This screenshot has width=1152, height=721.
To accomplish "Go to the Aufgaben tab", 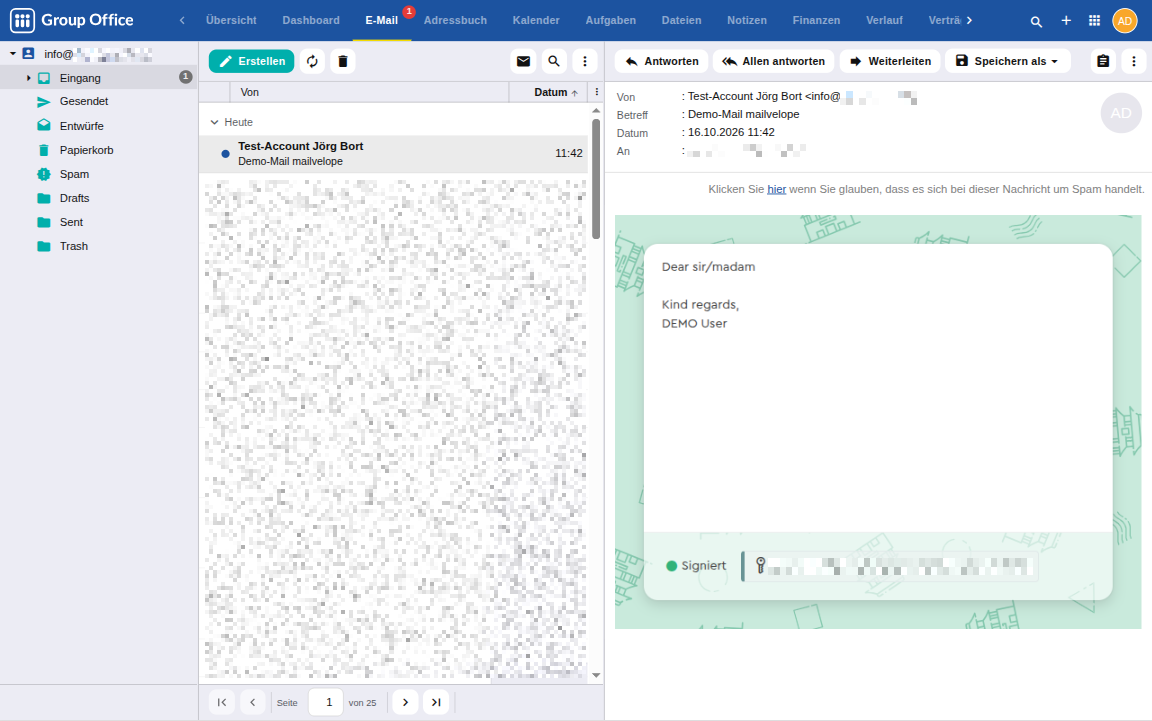I will (x=611, y=21).
